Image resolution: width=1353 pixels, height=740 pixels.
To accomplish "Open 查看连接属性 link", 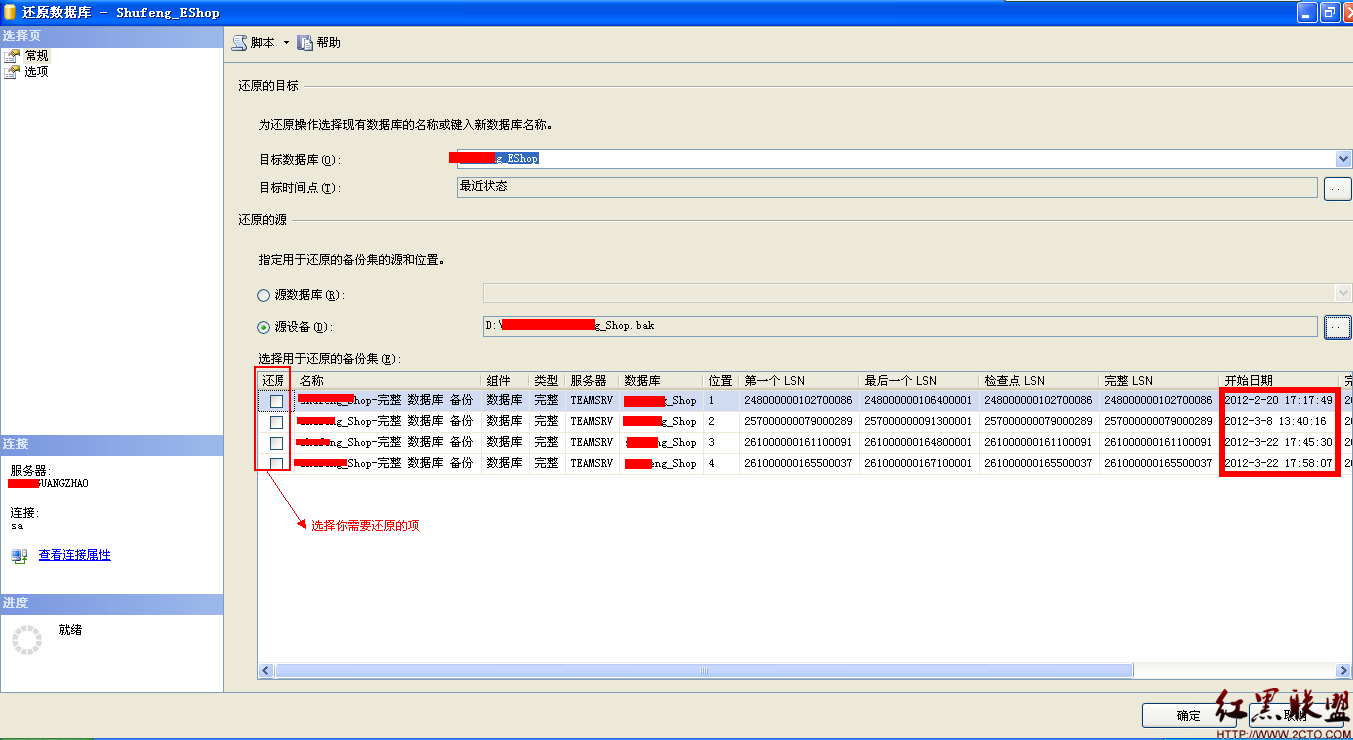I will (75, 555).
